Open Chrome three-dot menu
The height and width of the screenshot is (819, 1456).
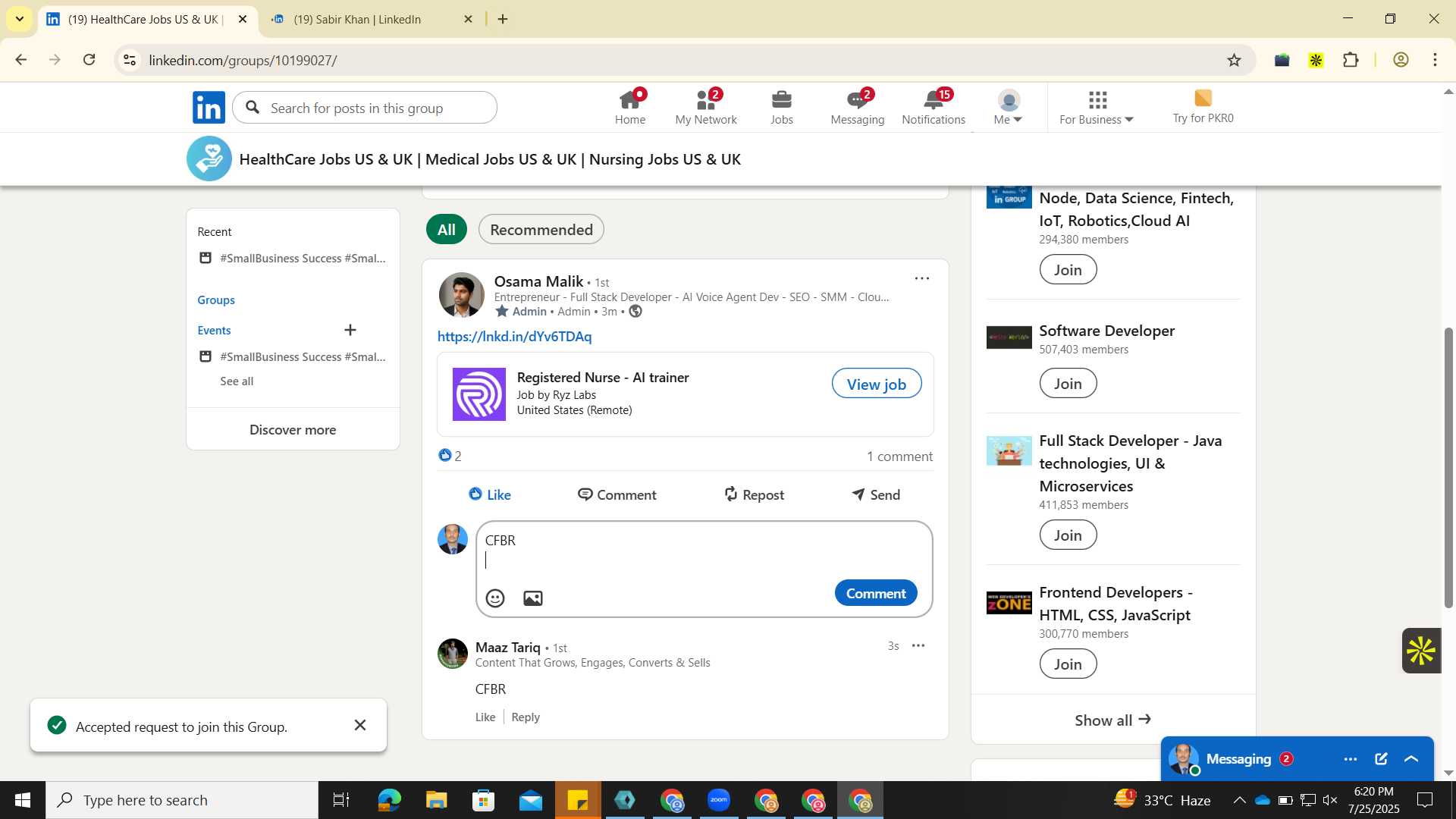pyautogui.click(x=1435, y=60)
